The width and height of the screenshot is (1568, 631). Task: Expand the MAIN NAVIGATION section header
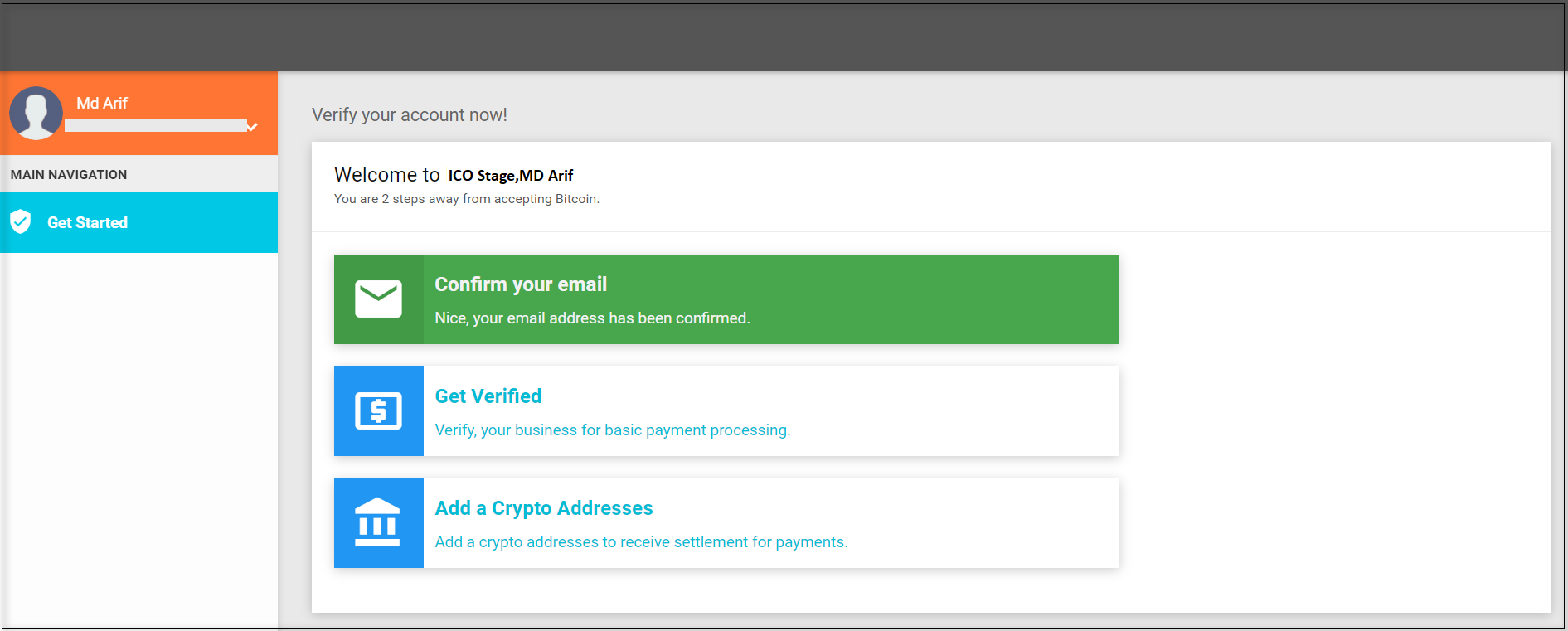[x=69, y=174]
